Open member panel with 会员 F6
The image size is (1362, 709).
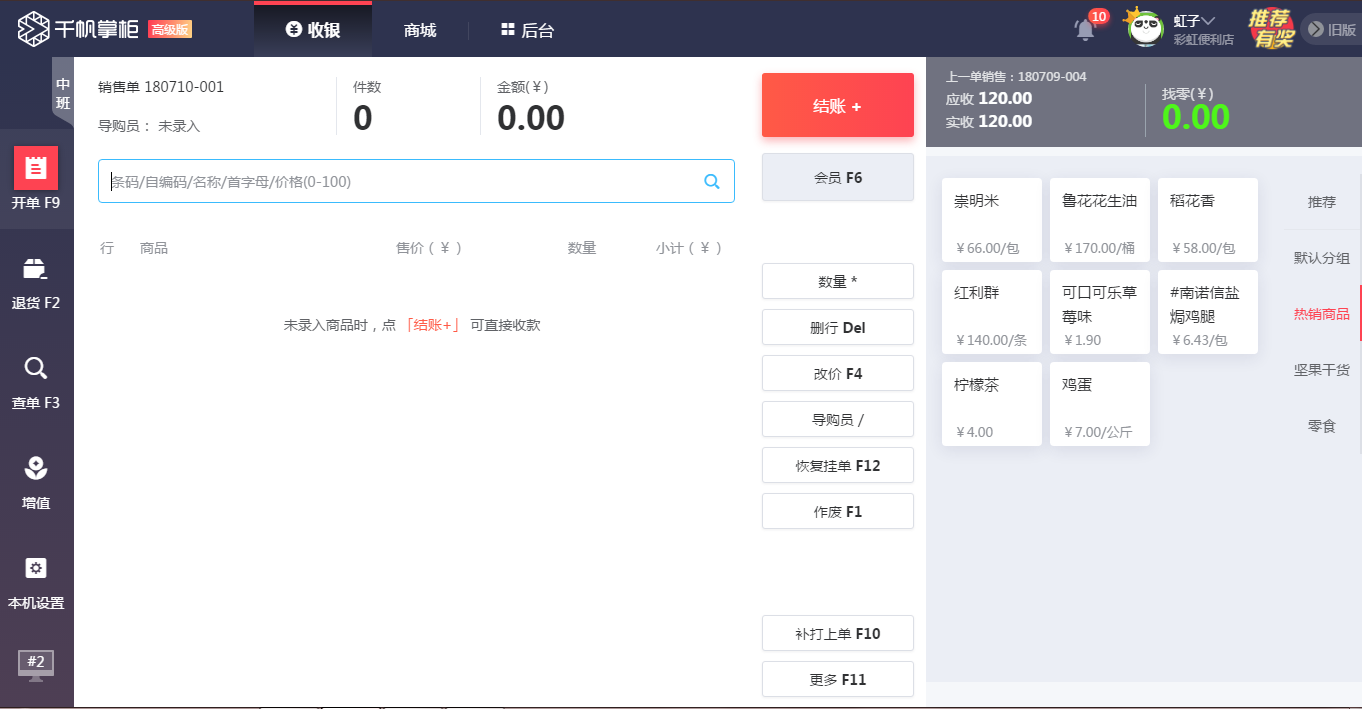[838, 176]
